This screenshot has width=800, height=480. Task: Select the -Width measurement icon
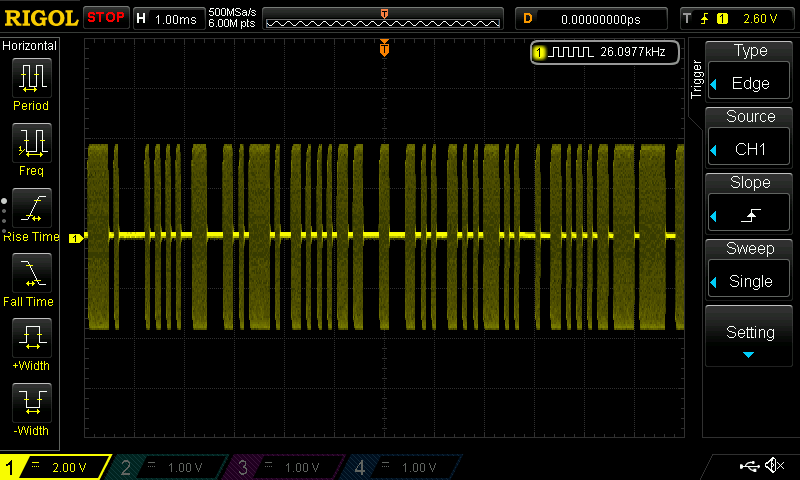pyautogui.click(x=32, y=402)
